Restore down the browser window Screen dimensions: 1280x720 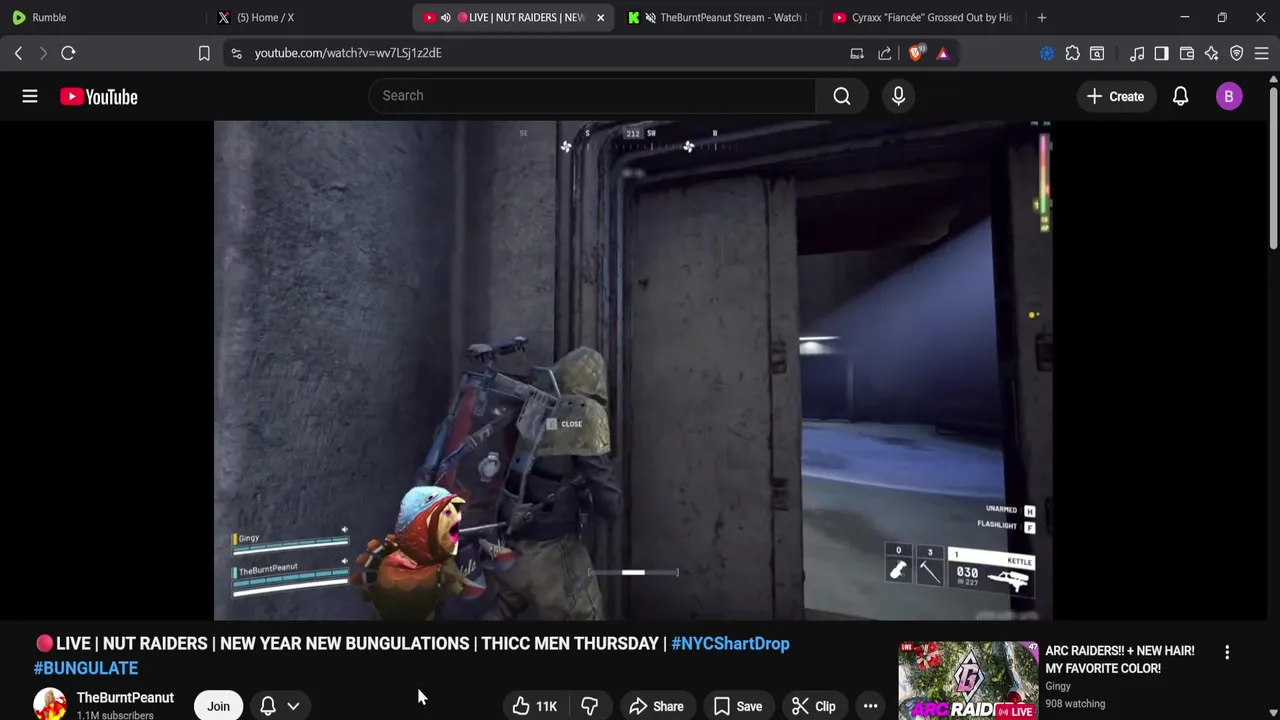pyautogui.click(x=1222, y=17)
